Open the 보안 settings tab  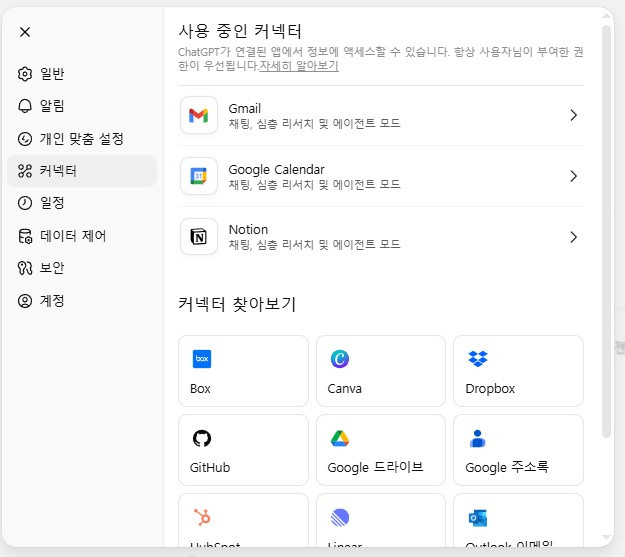coord(82,268)
